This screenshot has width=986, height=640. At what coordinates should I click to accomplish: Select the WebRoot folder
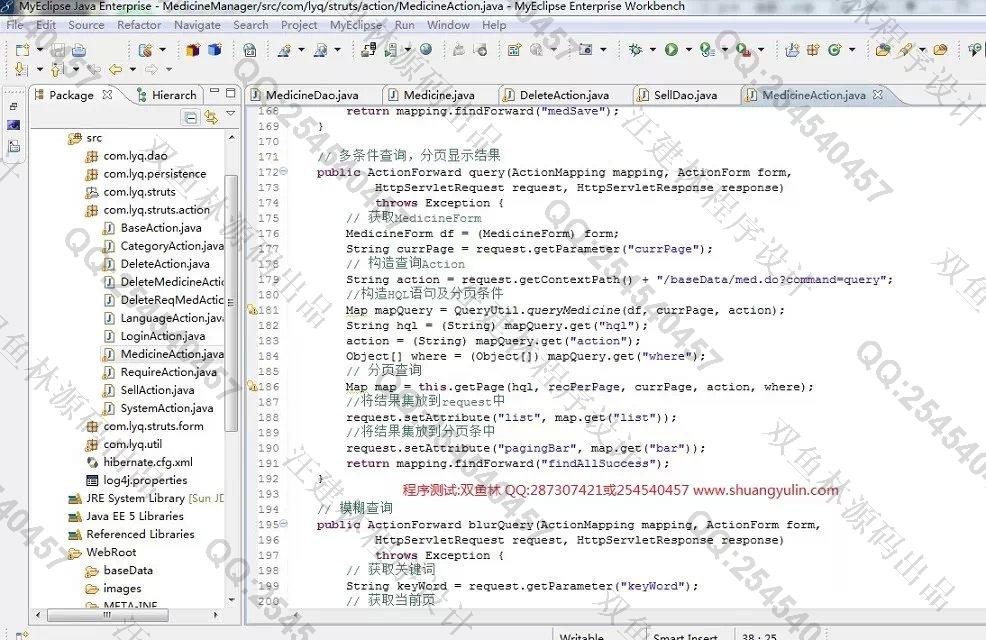111,552
